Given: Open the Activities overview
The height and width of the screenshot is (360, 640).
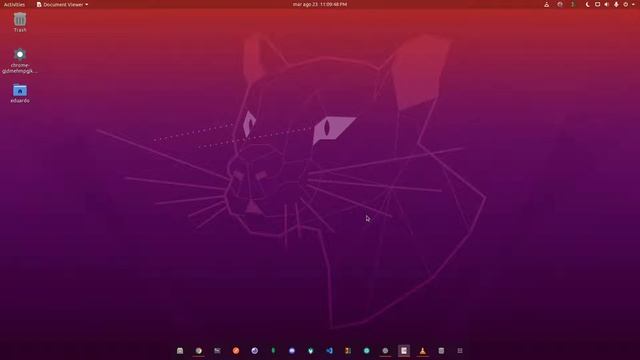Looking at the screenshot, I should [x=14, y=4].
